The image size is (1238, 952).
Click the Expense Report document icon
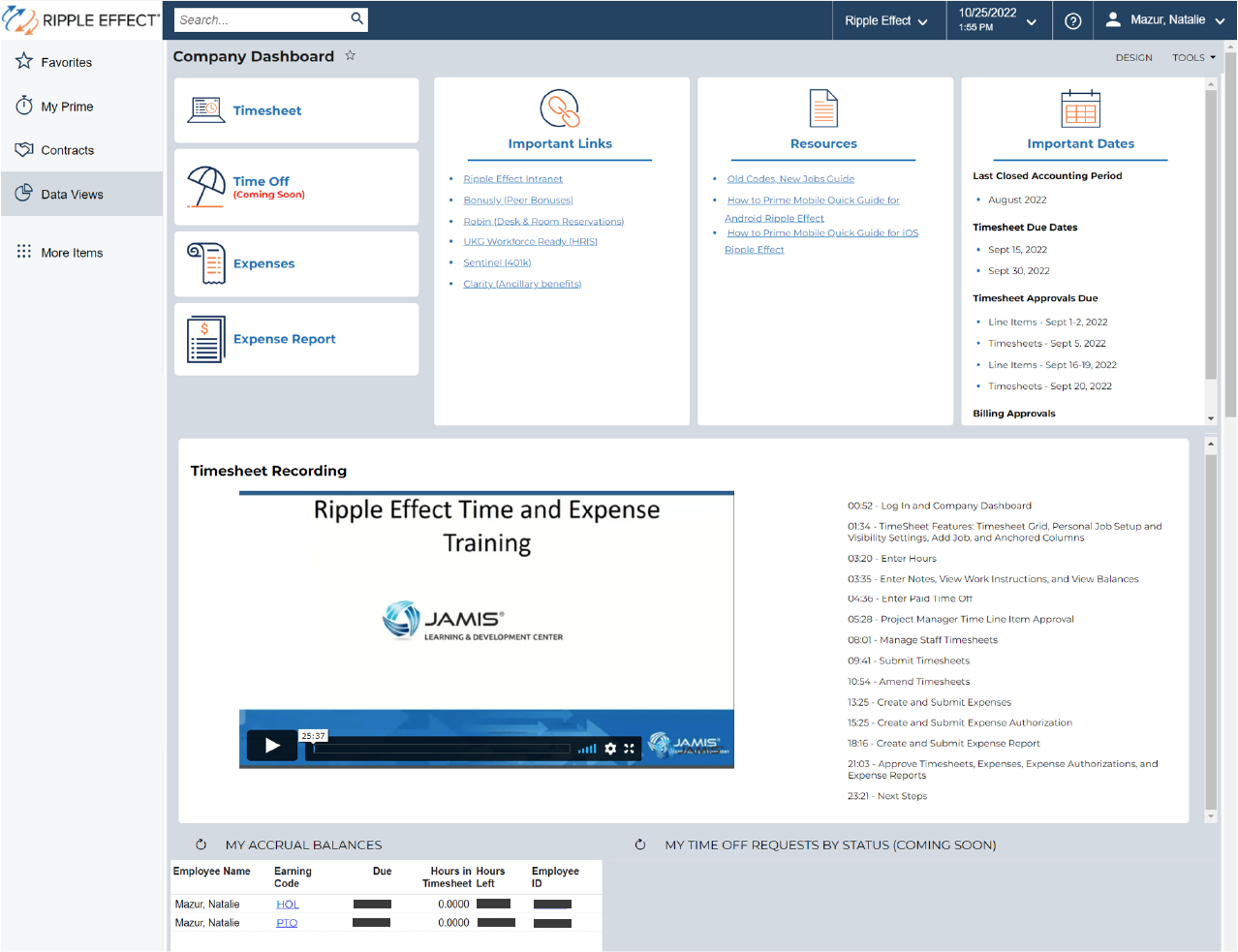pos(206,339)
